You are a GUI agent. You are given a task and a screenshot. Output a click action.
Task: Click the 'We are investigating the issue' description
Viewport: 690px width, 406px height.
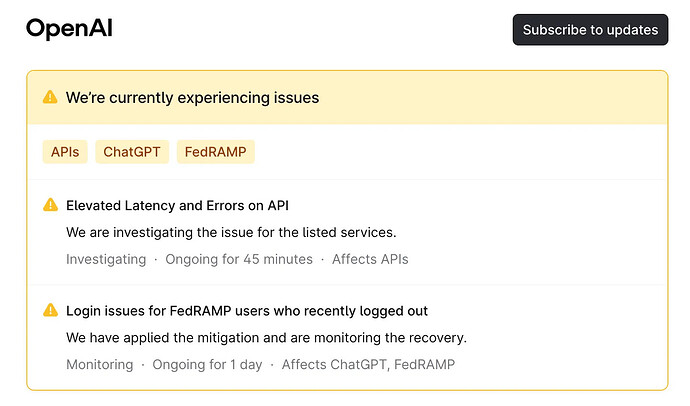[x=231, y=232]
